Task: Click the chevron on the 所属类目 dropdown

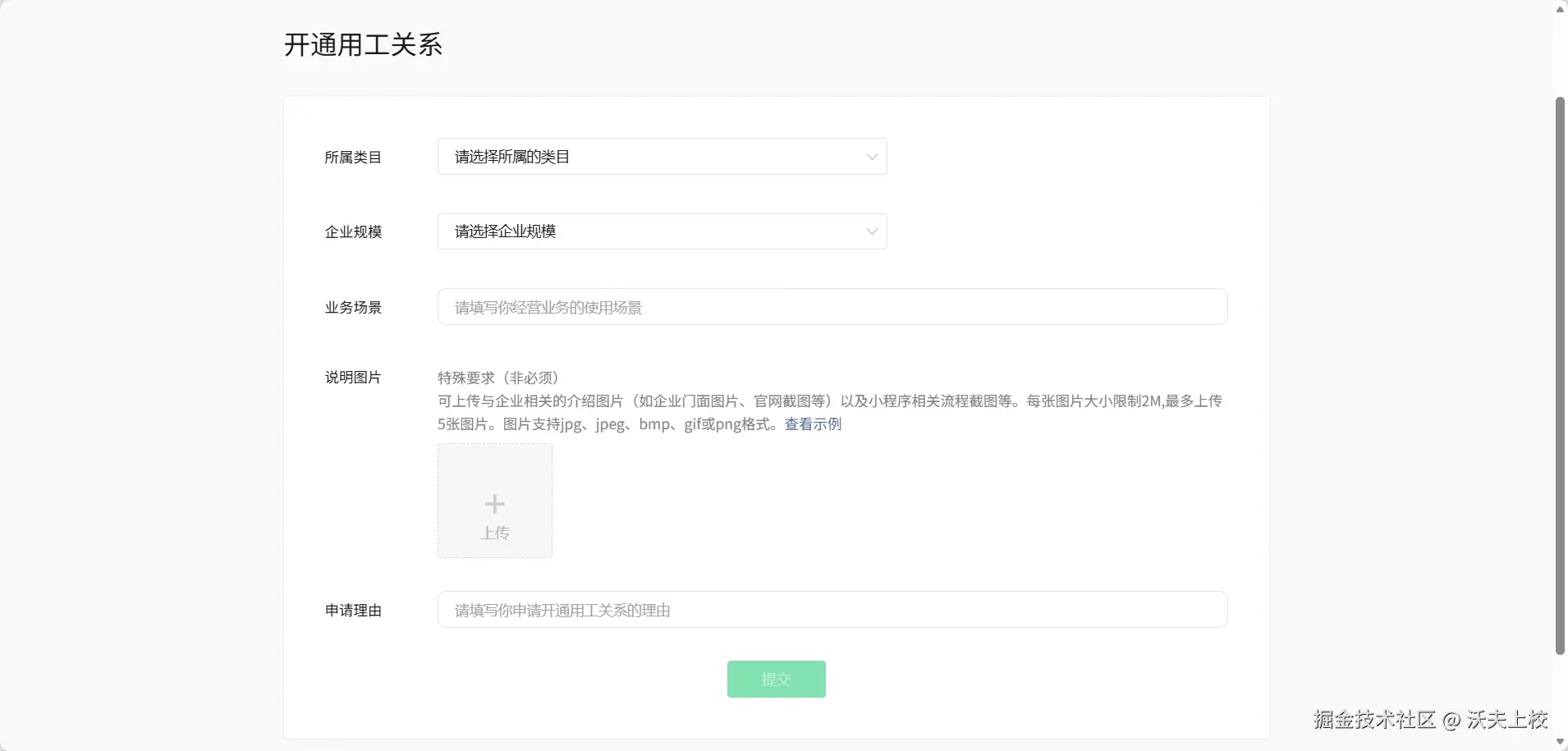Action: pos(870,156)
